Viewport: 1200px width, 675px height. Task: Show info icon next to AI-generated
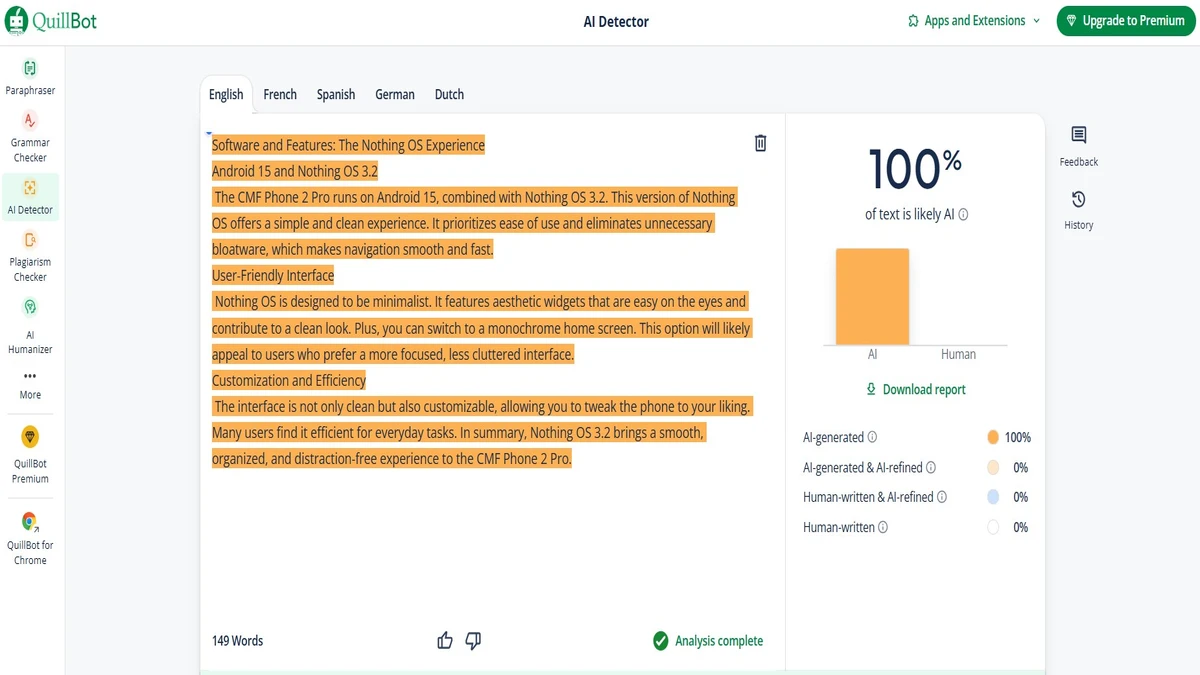coord(872,437)
